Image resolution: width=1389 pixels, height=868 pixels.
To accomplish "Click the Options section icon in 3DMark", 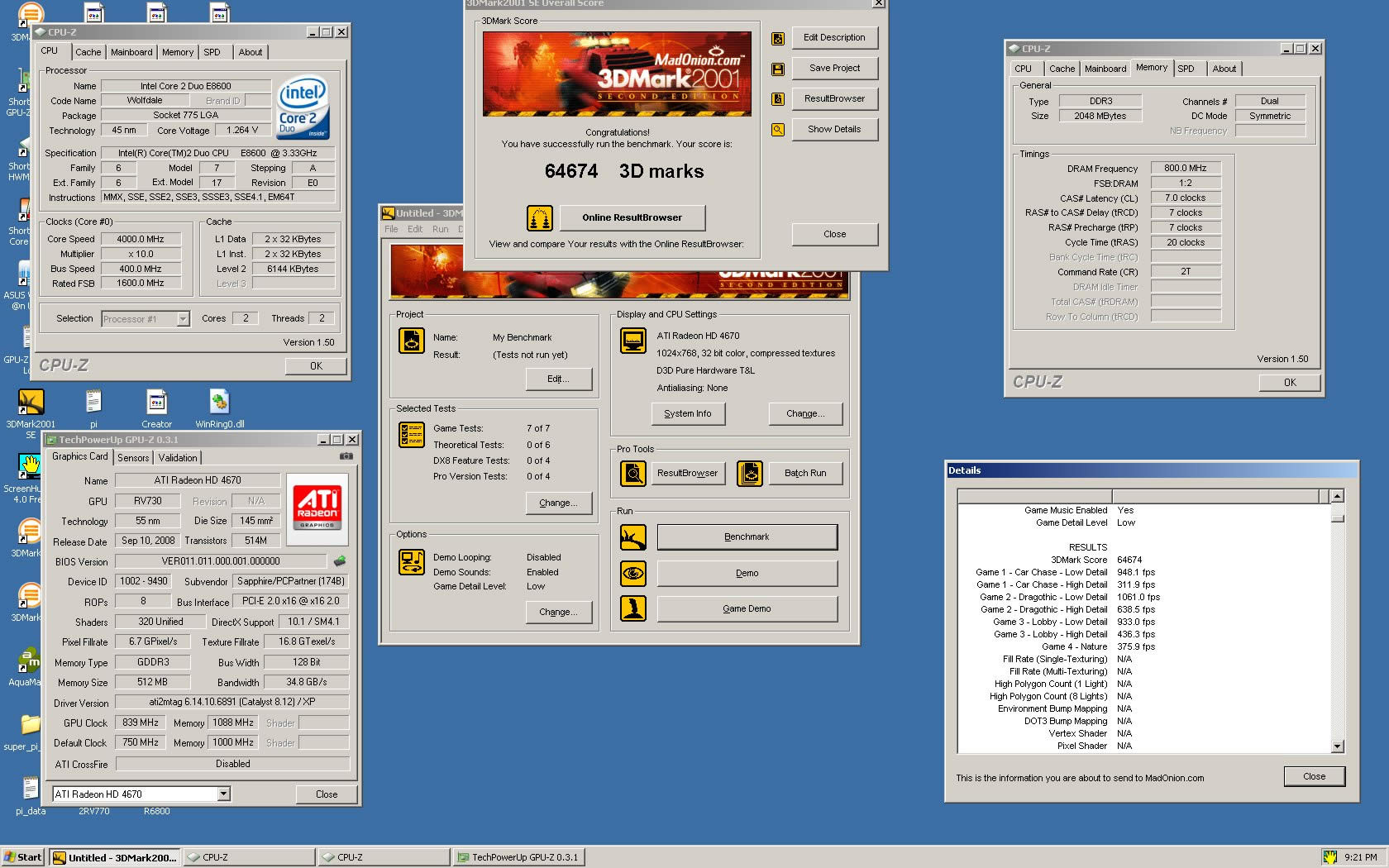I will click(412, 561).
